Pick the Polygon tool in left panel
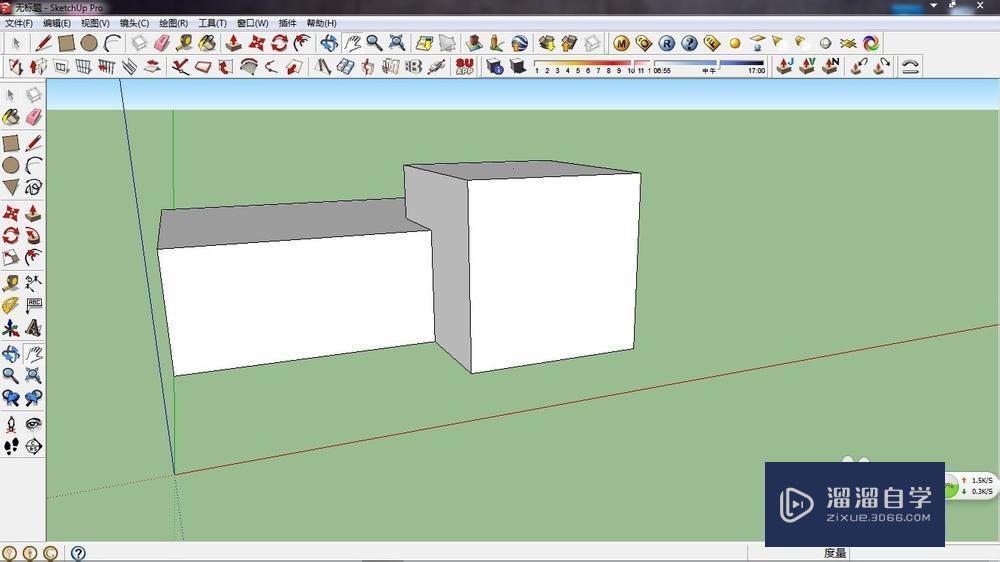 [11, 187]
